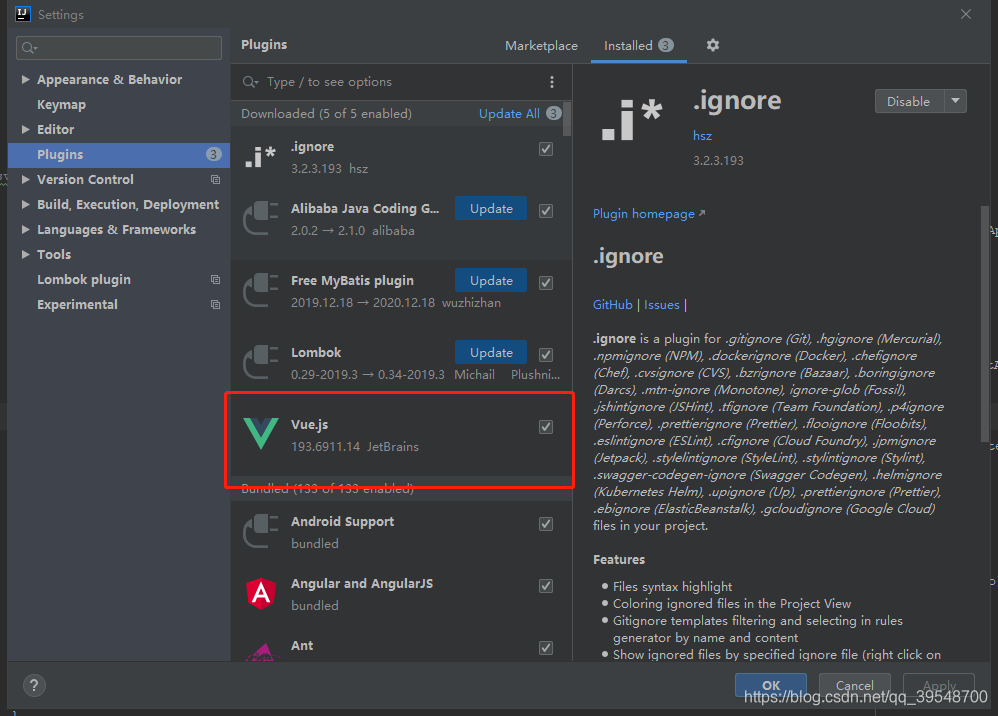The height and width of the screenshot is (716, 998).
Task: Expand Appearance & Behavior settings node
Action: pos(25,80)
